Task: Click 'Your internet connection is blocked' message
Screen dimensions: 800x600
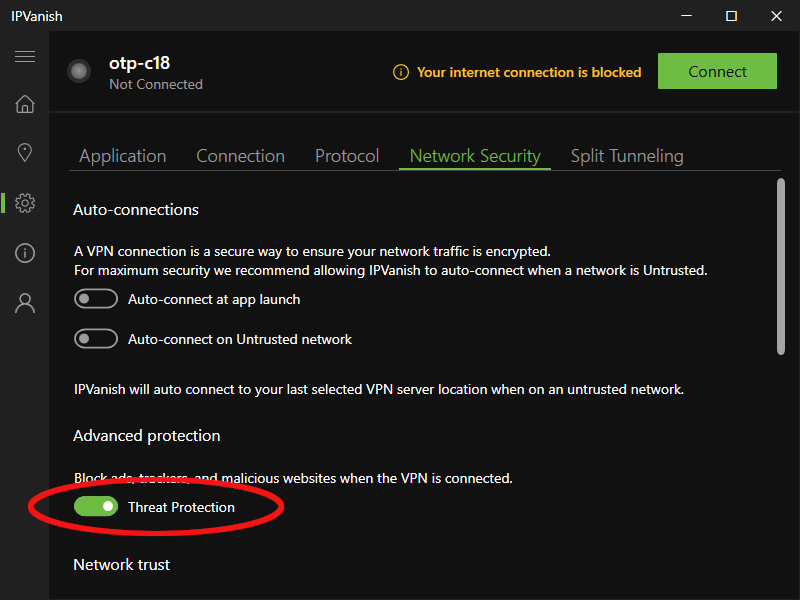Action: pyautogui.click(x=529, y=72)
